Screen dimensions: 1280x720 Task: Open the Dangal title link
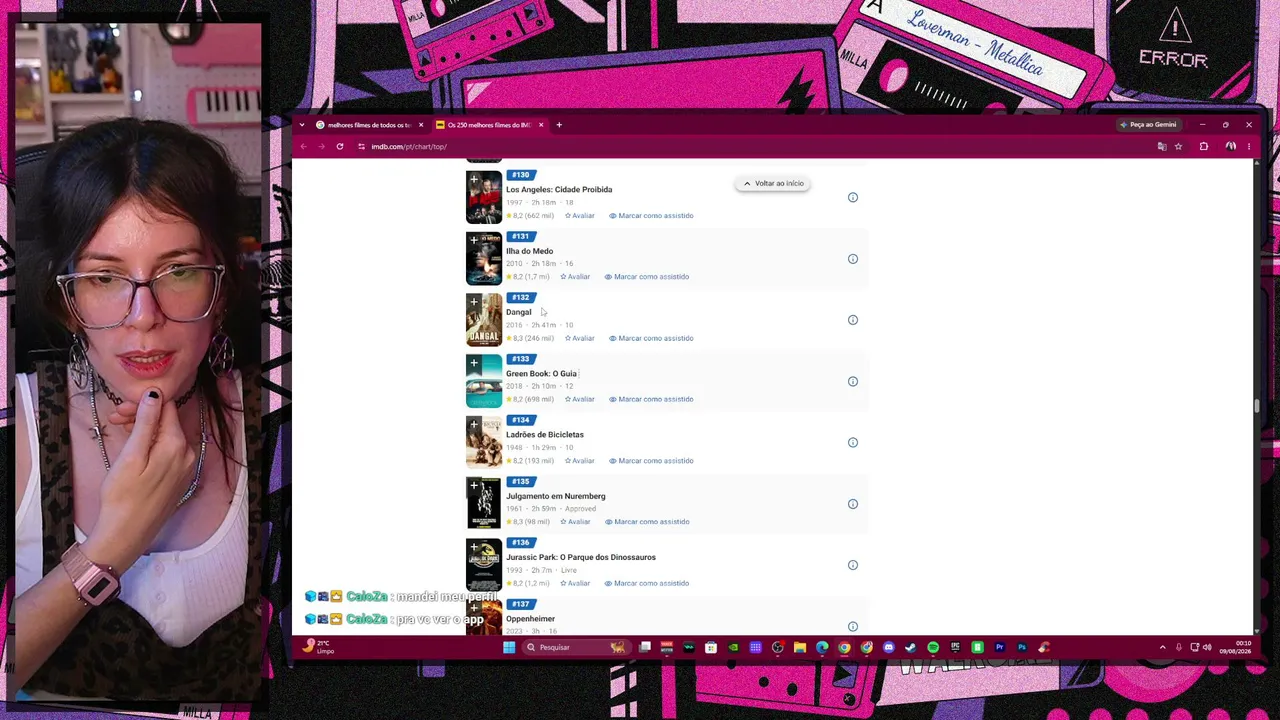coord(519,312)
